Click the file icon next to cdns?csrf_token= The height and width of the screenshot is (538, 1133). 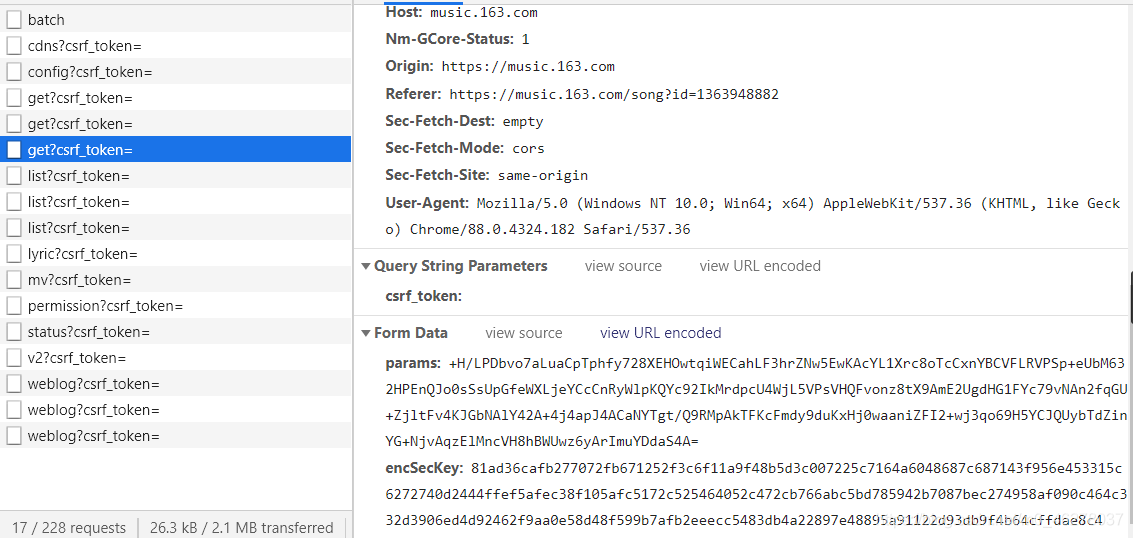[14, 45]
